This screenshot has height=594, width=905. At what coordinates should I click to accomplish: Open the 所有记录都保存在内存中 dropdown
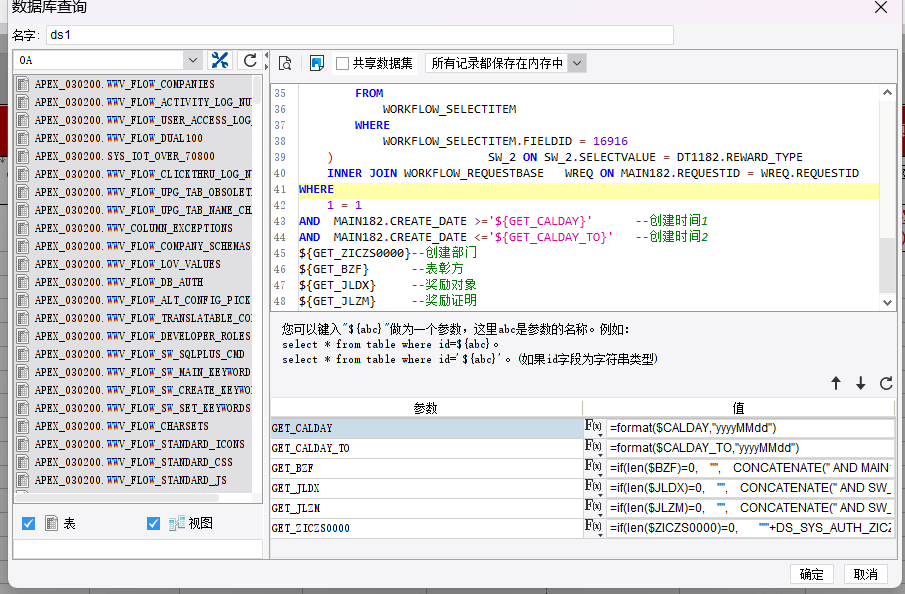577,63
